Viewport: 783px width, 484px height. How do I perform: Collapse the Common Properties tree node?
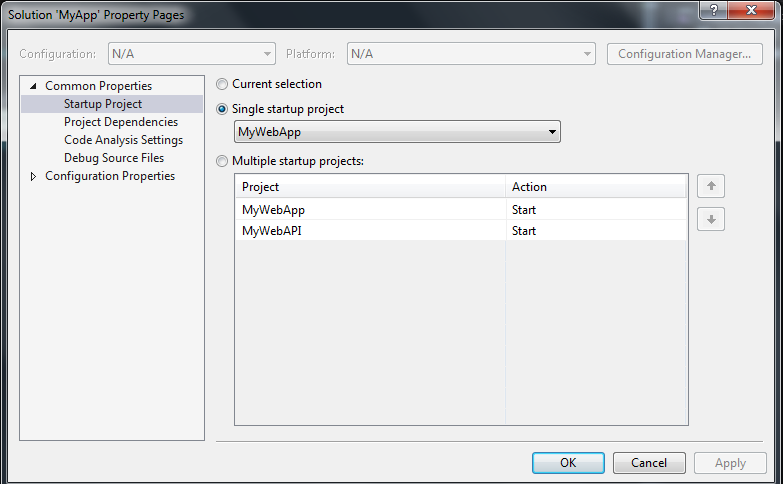click(33, 86)
